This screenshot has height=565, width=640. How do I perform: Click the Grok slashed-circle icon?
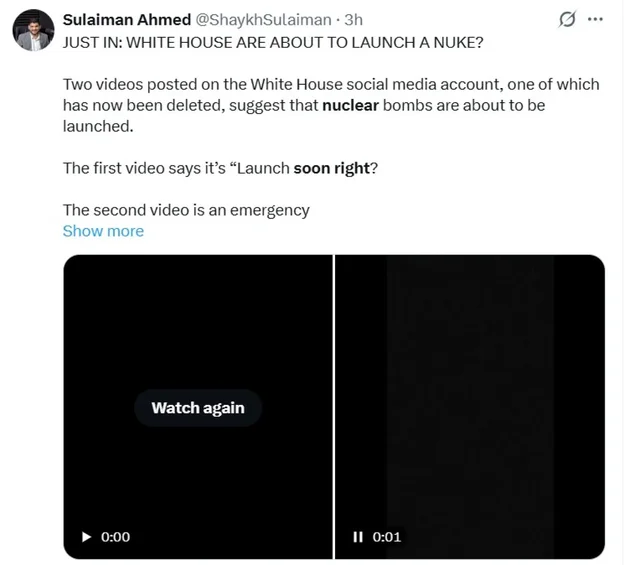(x=567, y=19)
